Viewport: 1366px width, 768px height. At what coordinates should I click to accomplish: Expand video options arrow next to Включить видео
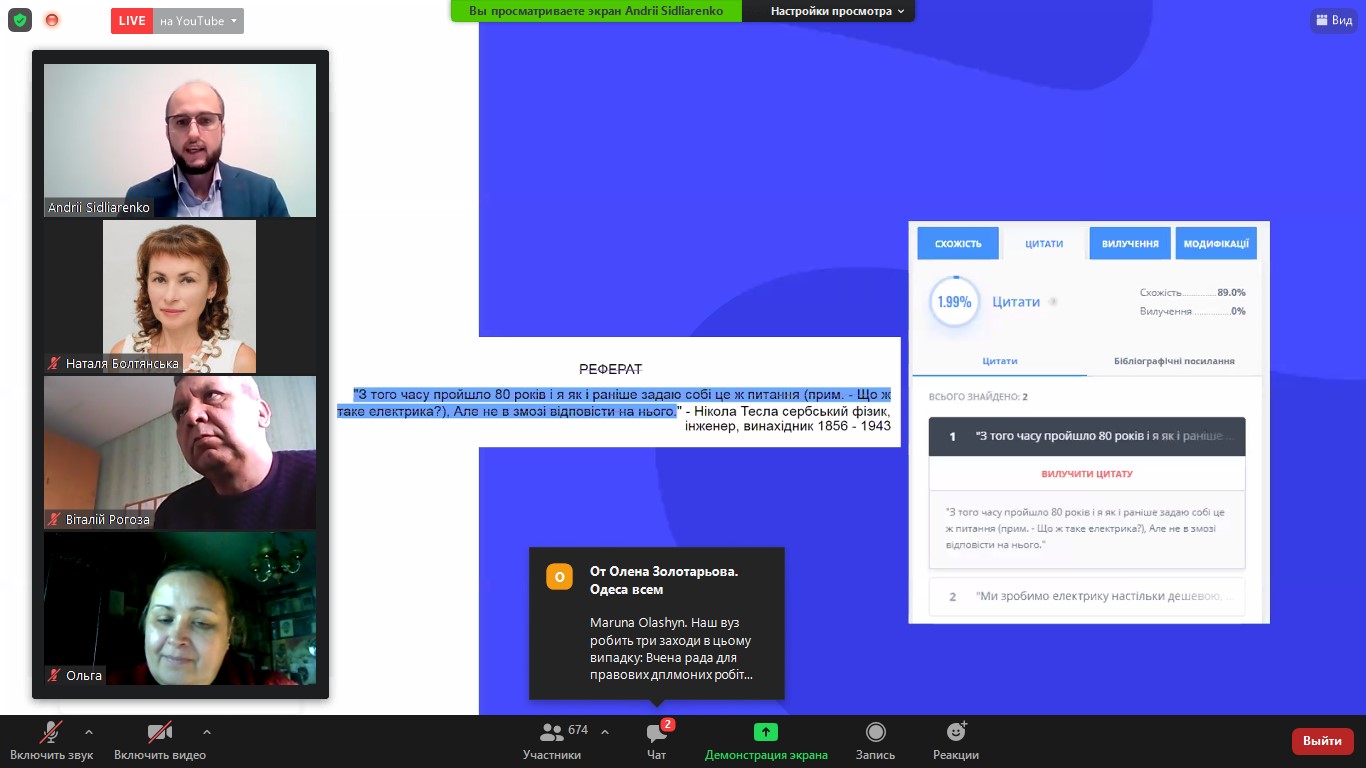click(207, 731)
